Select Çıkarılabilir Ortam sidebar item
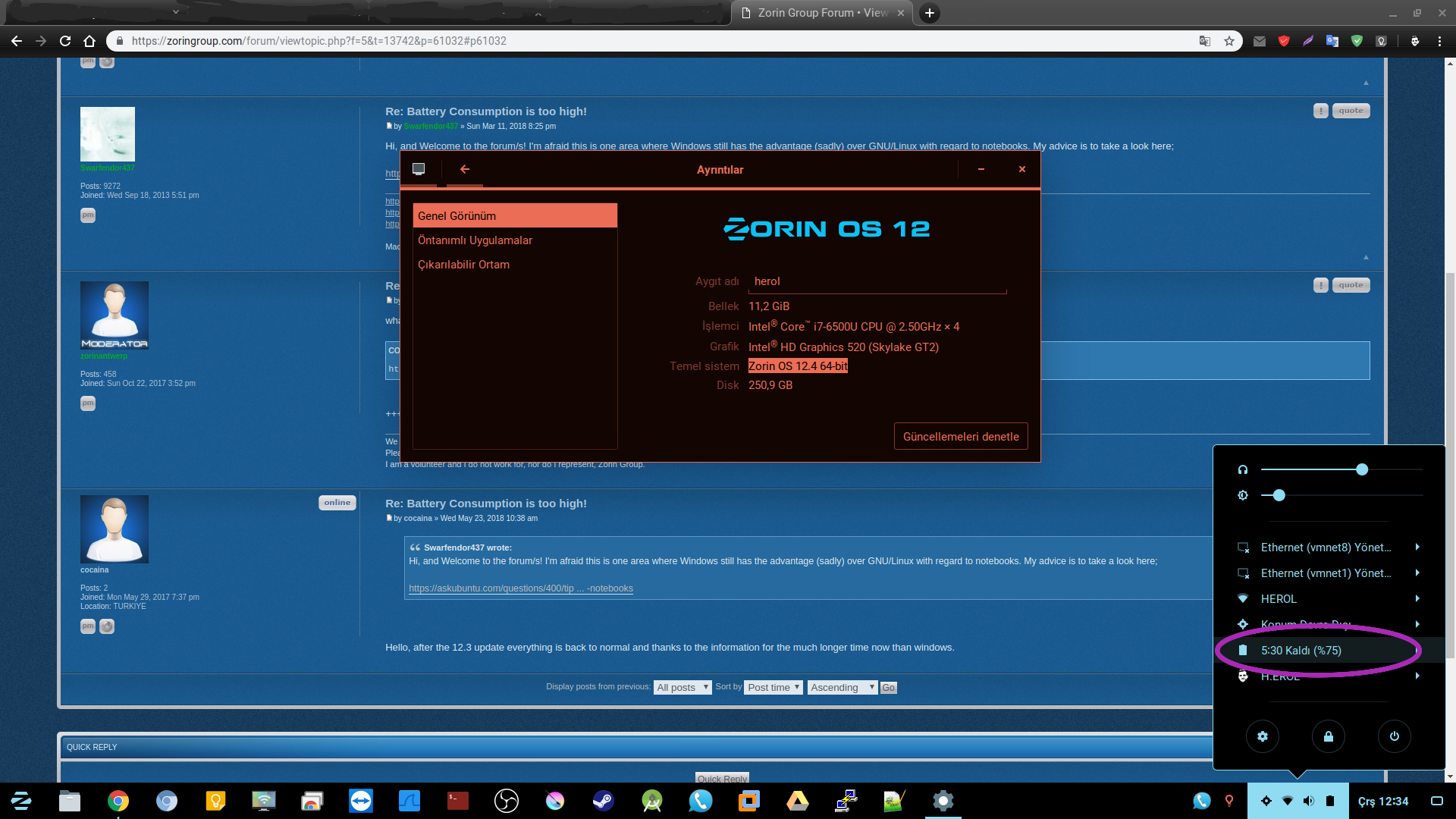This screenshot has width=1456, height=819. pos(464,265)
